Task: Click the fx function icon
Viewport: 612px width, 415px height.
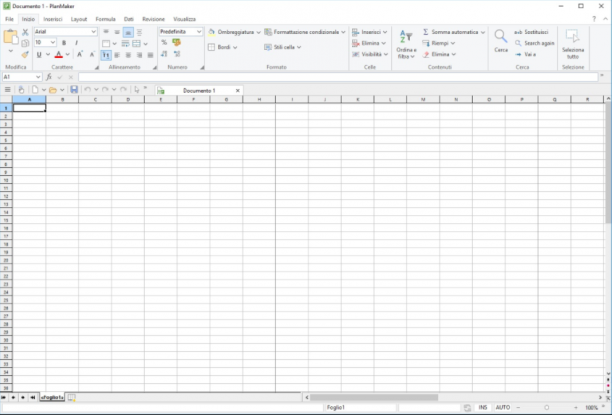Action: tap(49, 77)
